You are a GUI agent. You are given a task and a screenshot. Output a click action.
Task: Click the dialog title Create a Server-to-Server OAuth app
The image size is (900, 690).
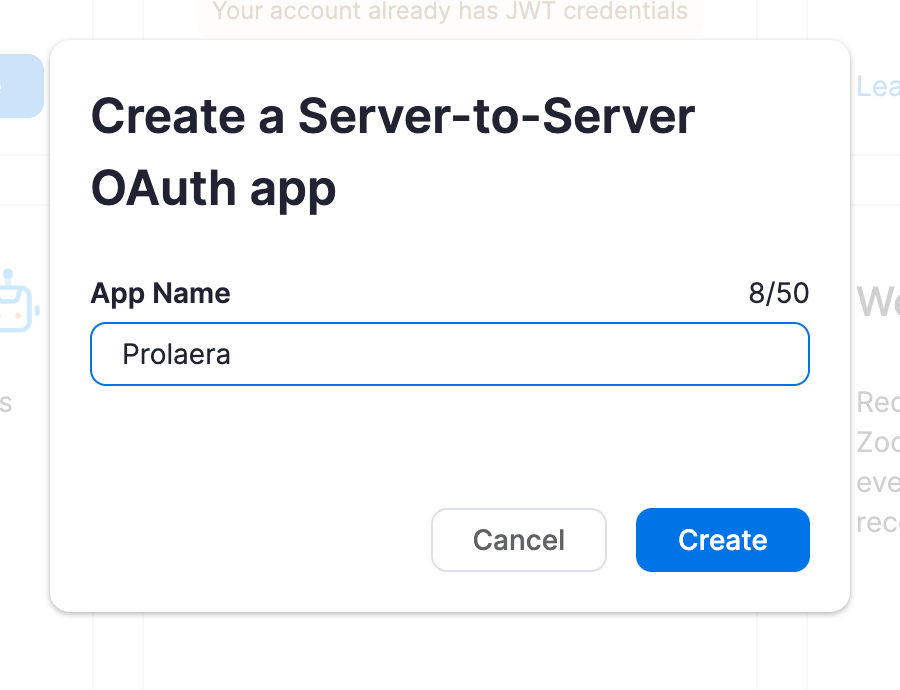[392, 152]
